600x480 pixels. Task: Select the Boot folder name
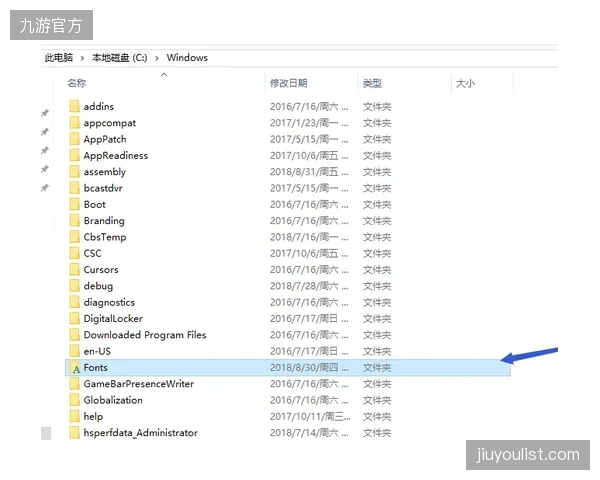pyautogui.click(x=95, y=204)
